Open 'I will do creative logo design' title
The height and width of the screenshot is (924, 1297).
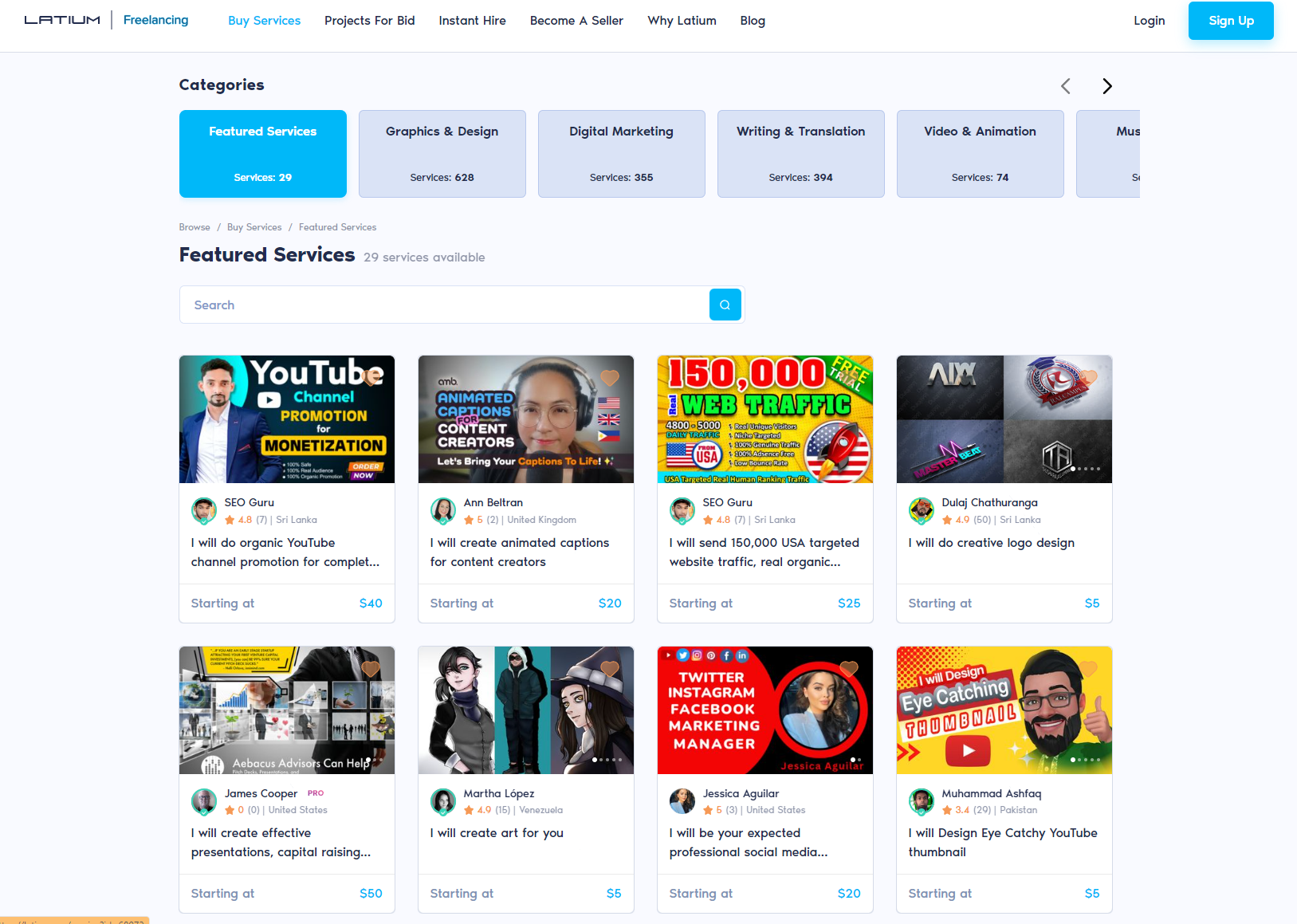pos(992,543)
